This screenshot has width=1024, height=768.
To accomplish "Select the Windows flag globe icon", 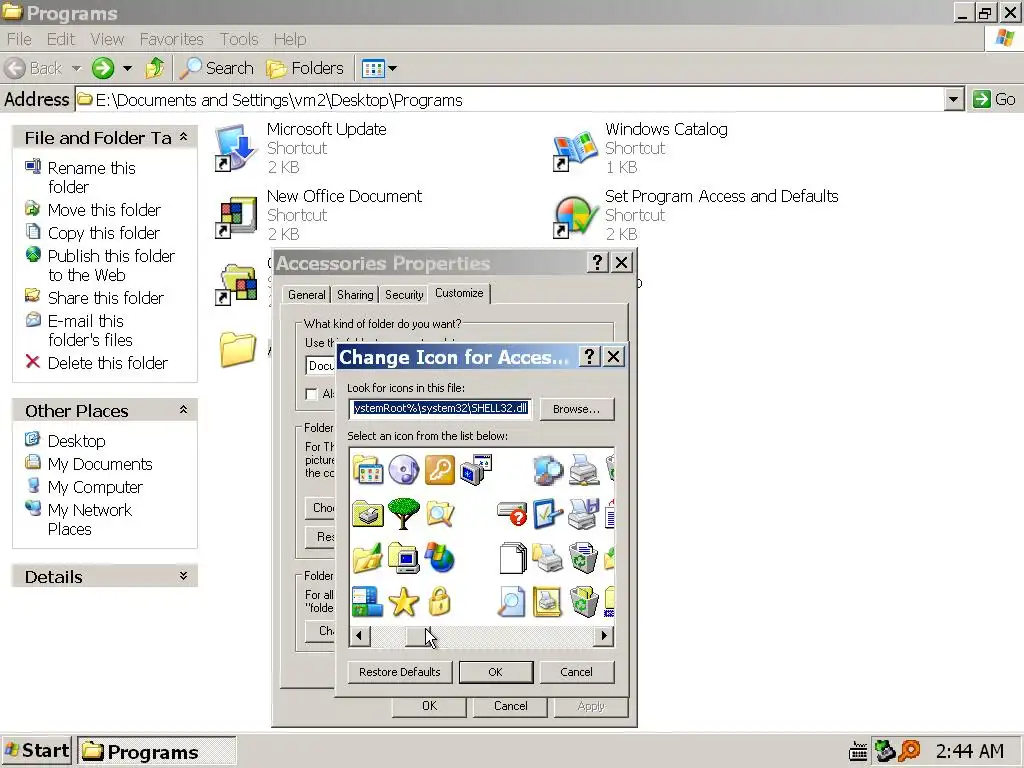I will click(440, 558).
